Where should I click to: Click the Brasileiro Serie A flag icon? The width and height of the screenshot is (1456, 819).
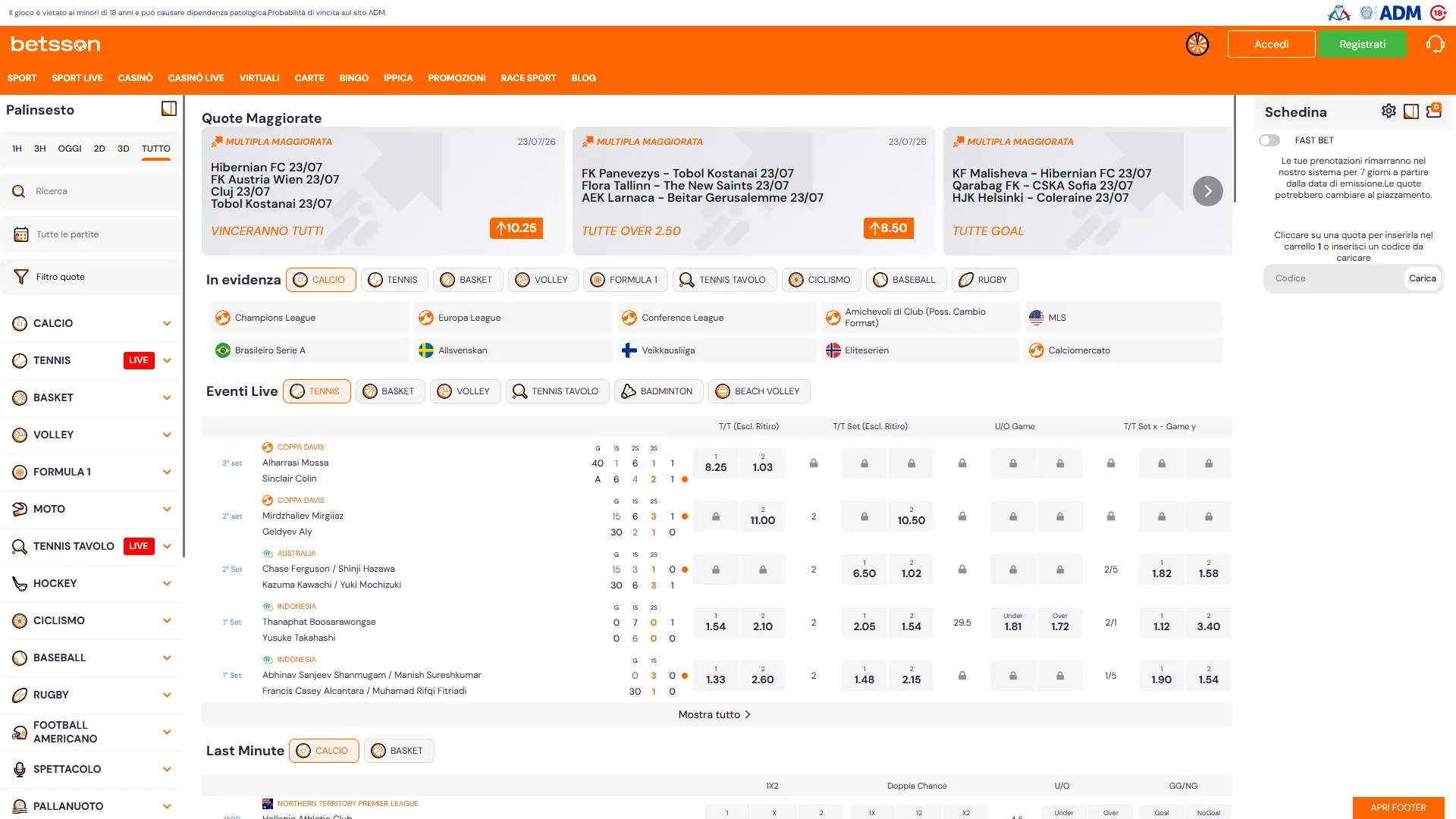[223, 350]
